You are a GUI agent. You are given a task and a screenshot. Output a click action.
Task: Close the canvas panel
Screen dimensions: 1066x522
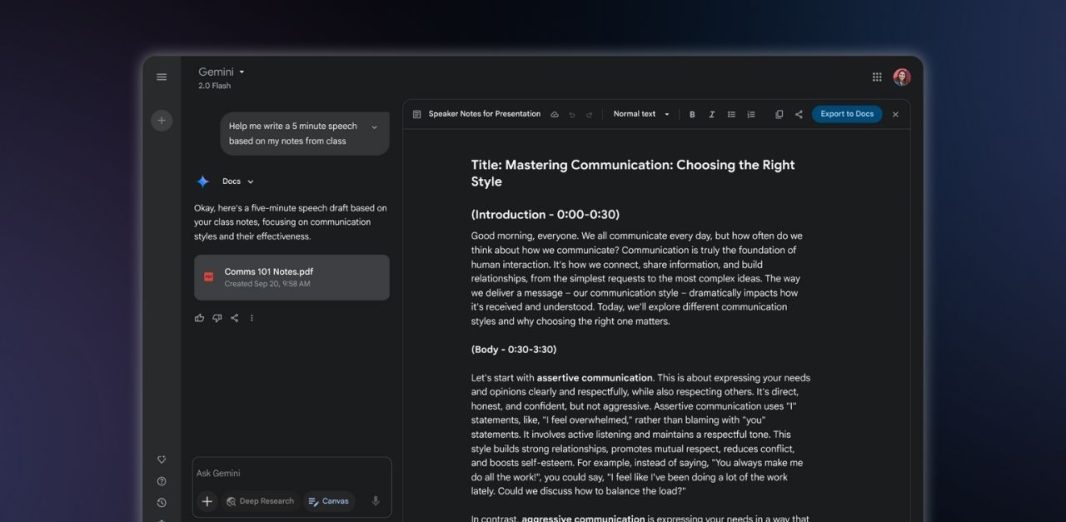point(895,114)
